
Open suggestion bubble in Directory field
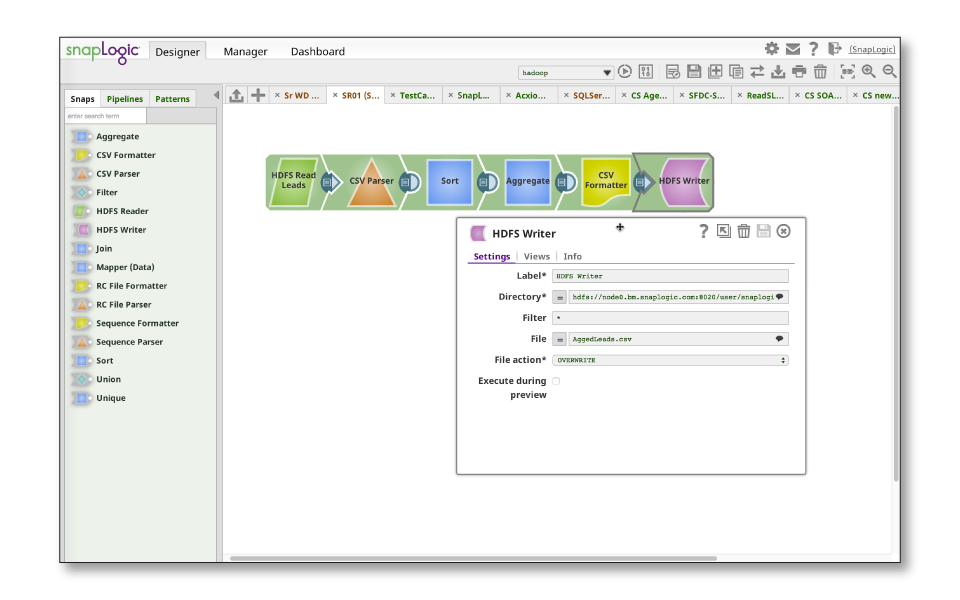point(779,297)
